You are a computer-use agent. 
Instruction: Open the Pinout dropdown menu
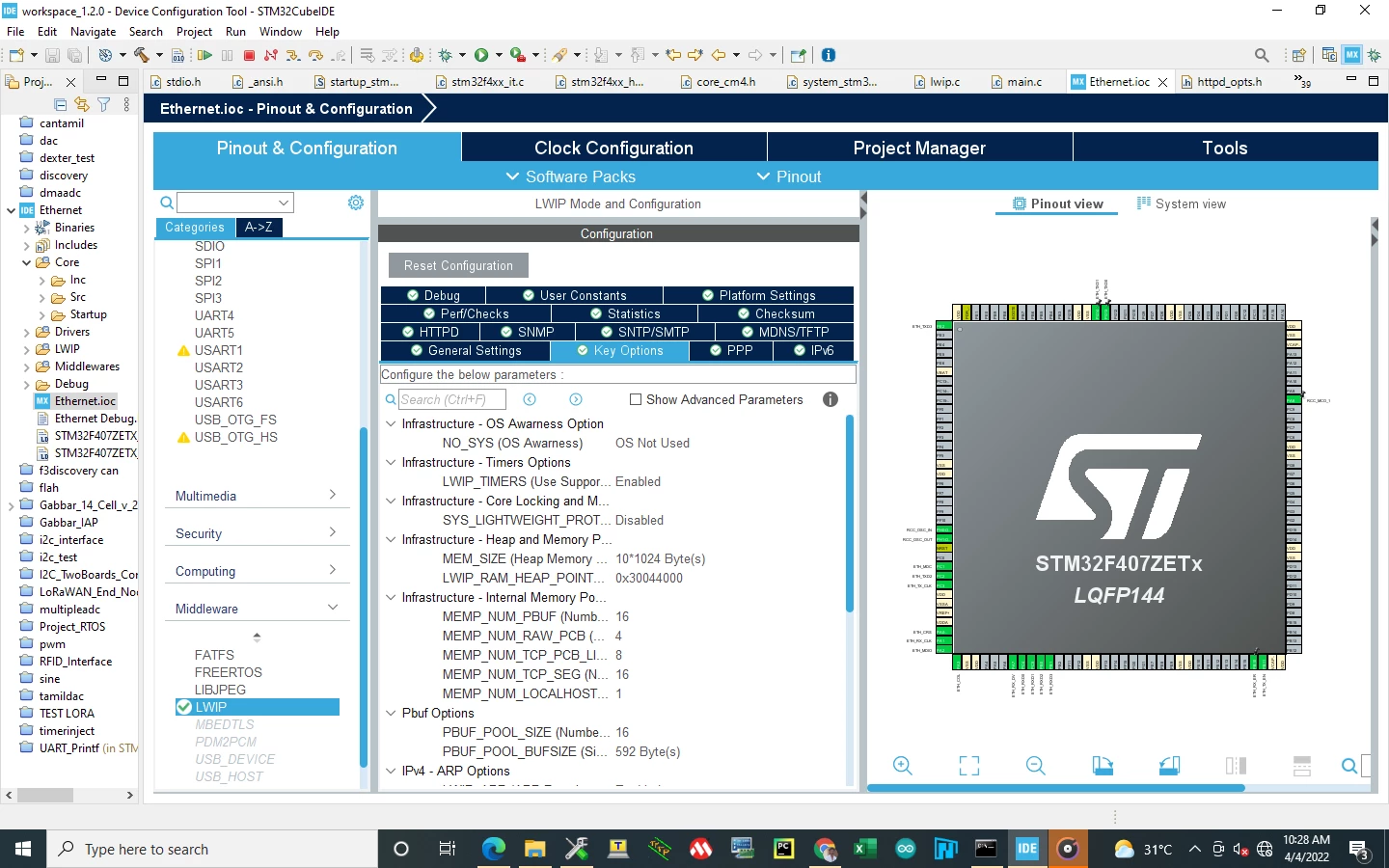pyautogui.click(x=789, y=176)
